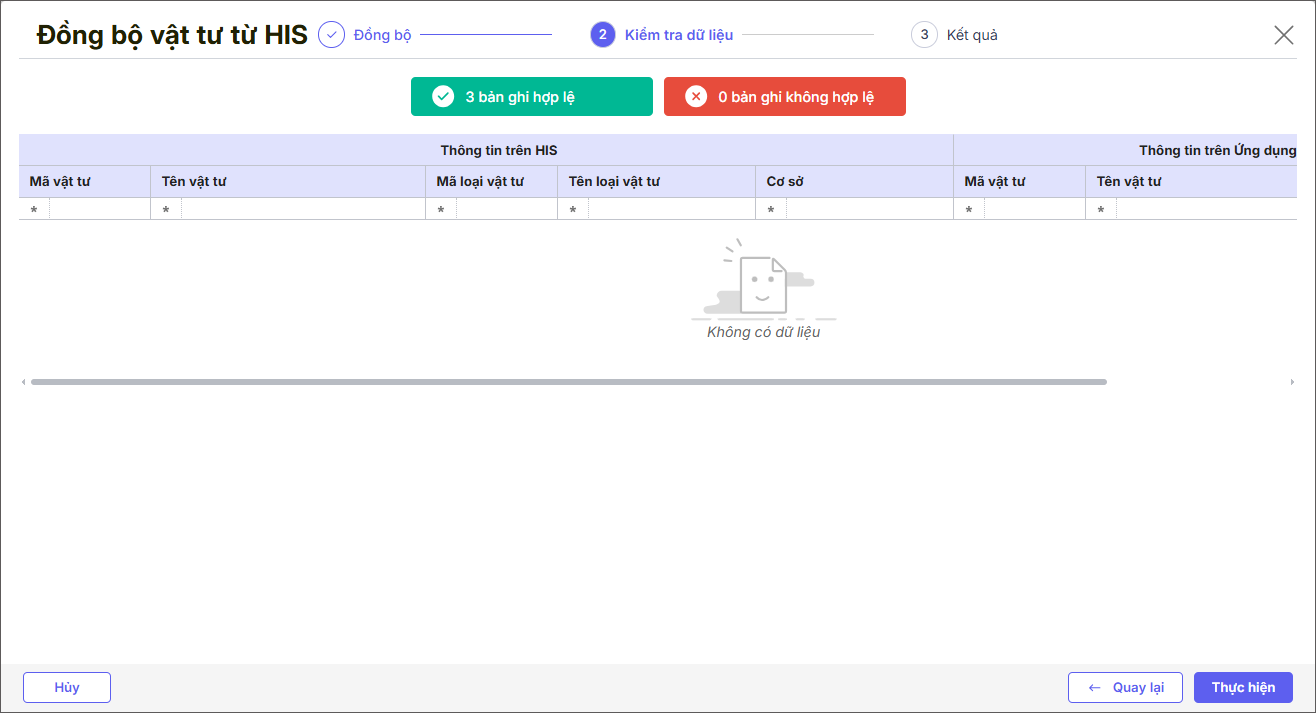Click the step 3 number circle
Image resolution: width=1316 pixels, height=713 pixels.
click(924, 35)
